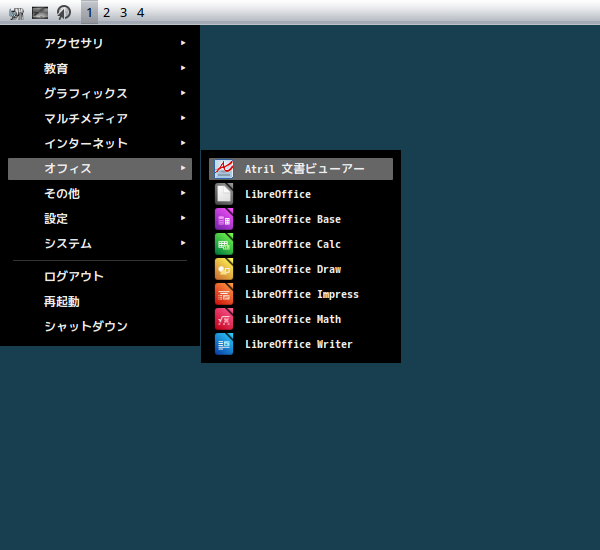Screen dimensions: 600x550
Task: Launch Atril 文書ビューアー entry
Action: (301, 169)
